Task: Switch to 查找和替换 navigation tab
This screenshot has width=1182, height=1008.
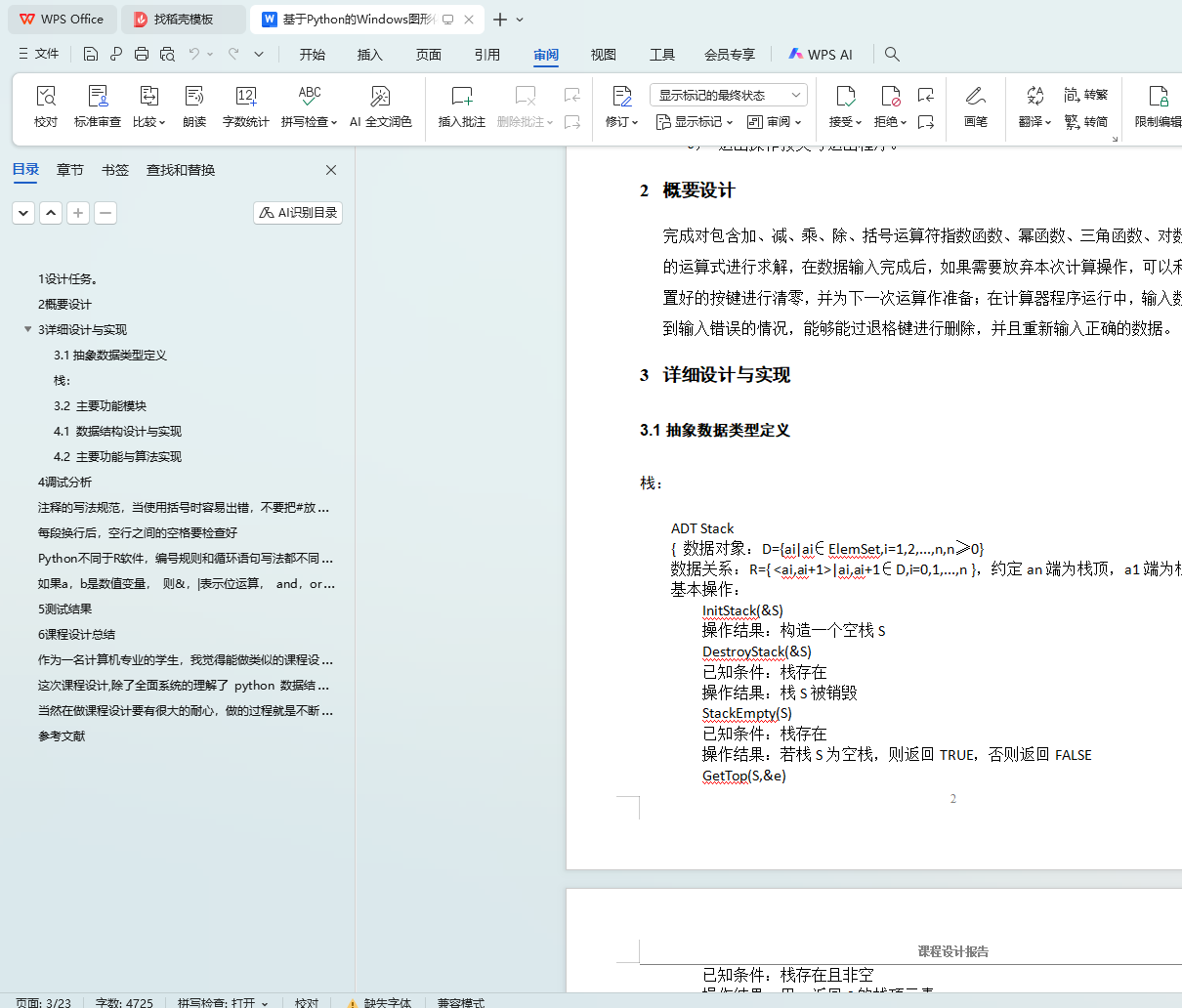Action: (x=181, y=170)
